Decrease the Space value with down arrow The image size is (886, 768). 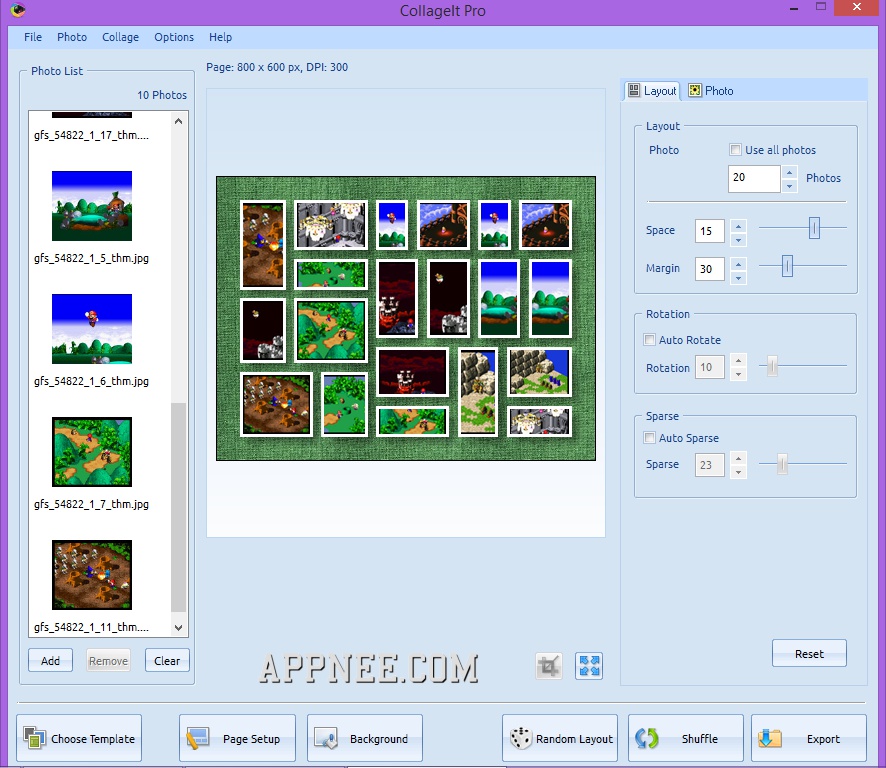738,239
